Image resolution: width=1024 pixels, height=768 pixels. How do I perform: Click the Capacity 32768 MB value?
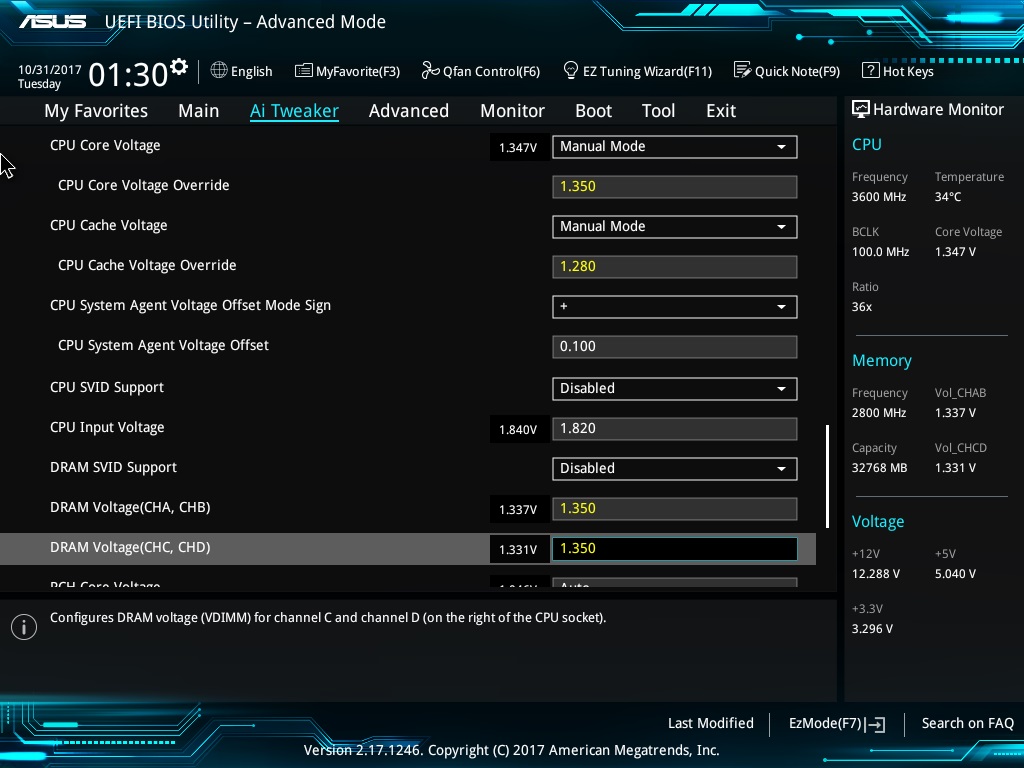880,468
